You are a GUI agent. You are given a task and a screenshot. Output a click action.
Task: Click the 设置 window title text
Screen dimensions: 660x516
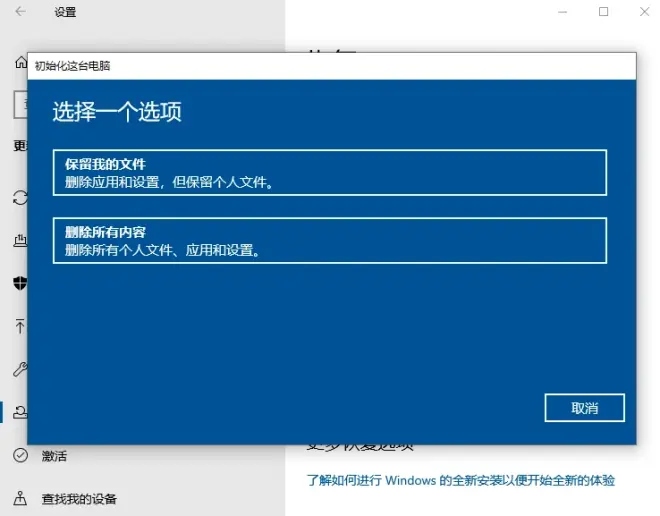(65, 12)
